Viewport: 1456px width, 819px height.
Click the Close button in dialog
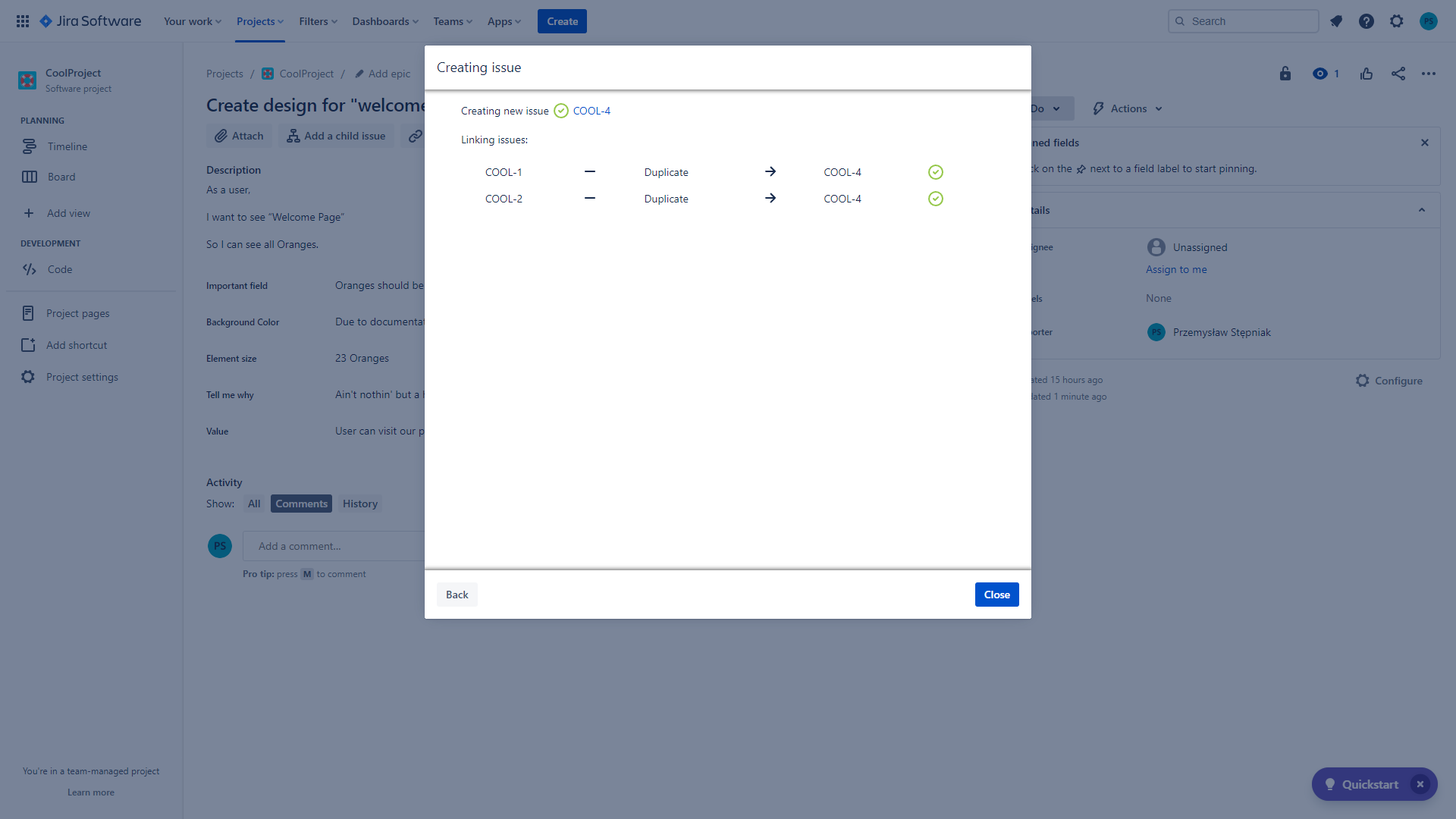[996, 595]
